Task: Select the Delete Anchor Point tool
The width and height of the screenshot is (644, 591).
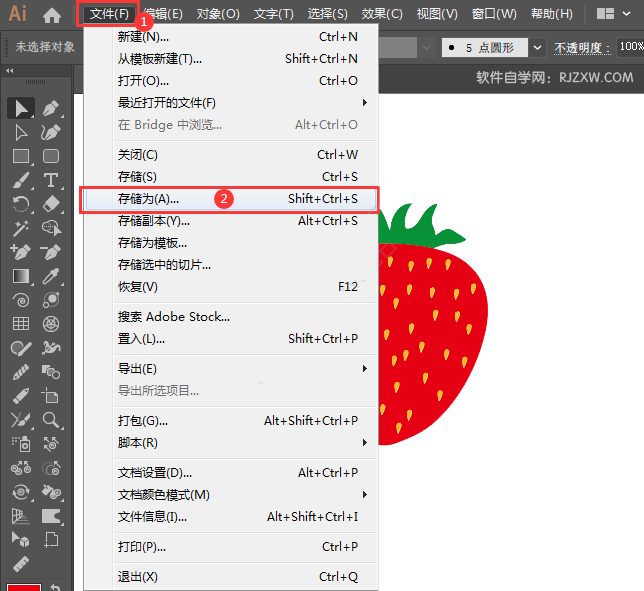Action: tap(51, 252)
